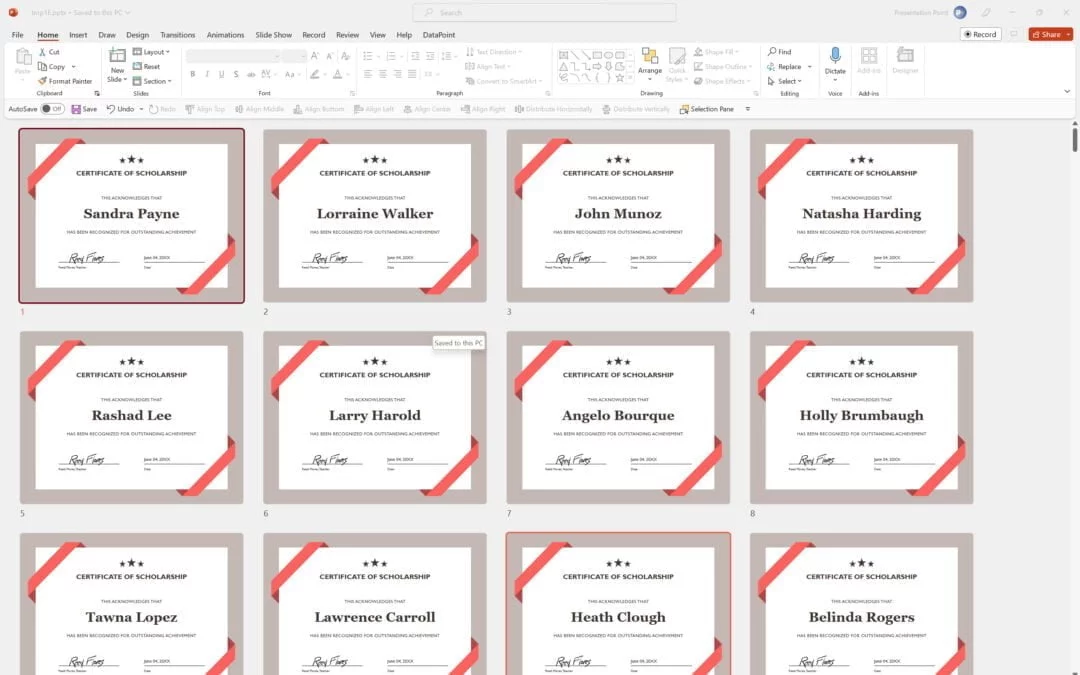Open the Animations tab
This screenshot has height=675, width=1080.
[225, 34]
